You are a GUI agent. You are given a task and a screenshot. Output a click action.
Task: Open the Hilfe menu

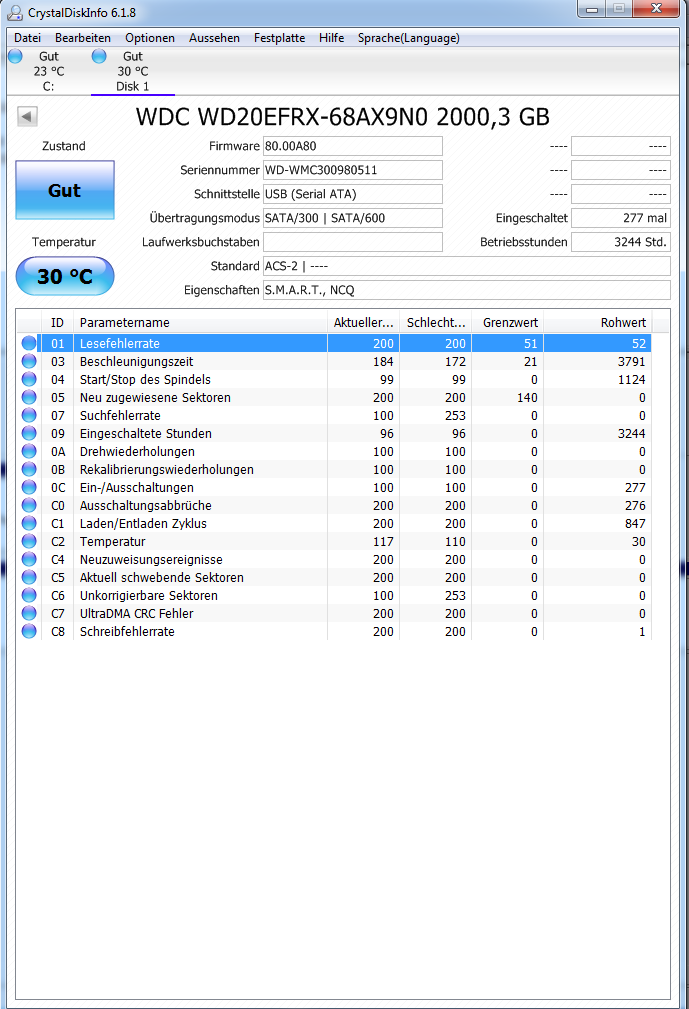pos(331,38)
